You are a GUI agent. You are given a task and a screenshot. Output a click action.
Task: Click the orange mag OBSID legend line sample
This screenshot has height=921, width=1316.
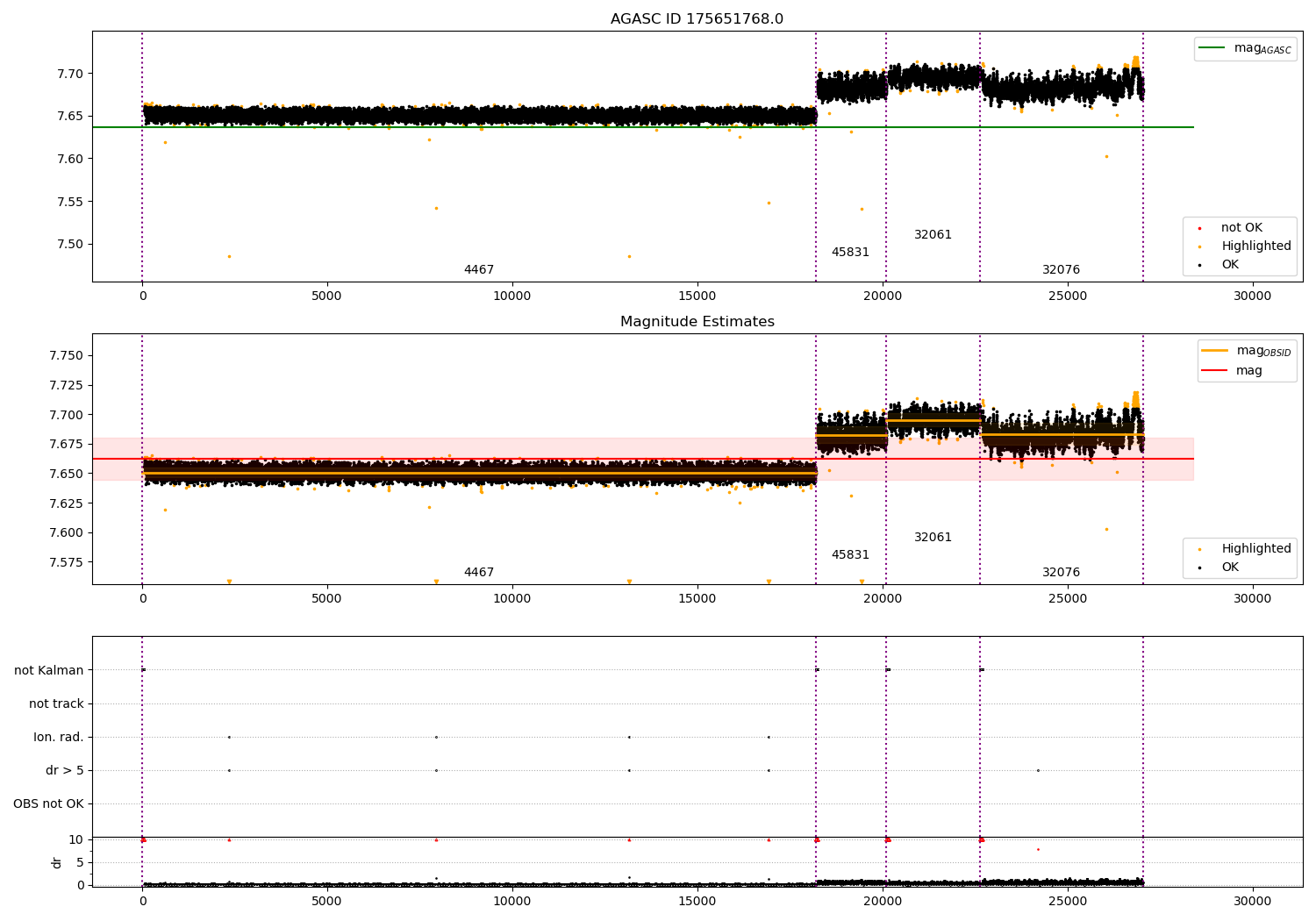1215,351
